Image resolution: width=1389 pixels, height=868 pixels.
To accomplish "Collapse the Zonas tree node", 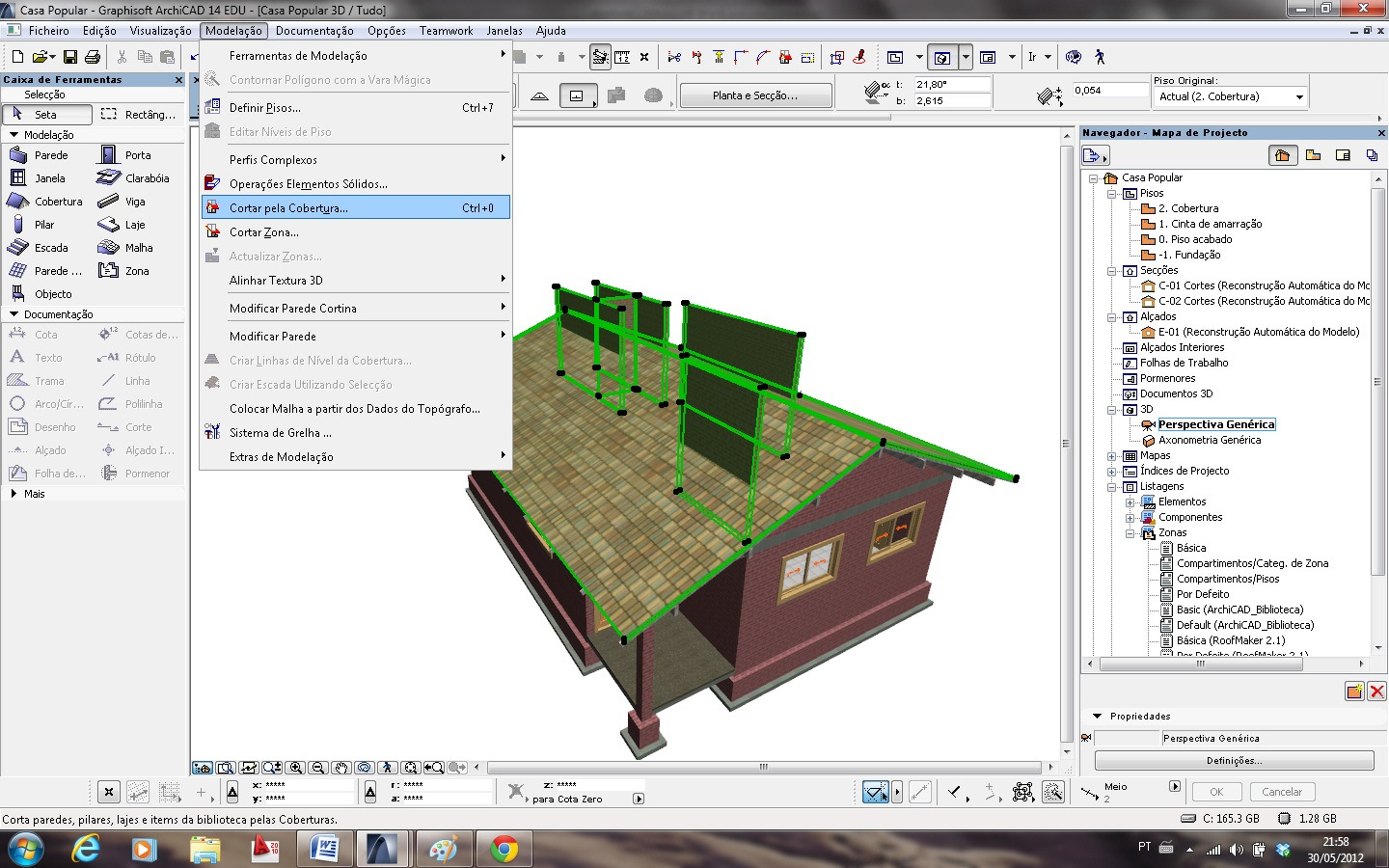I will (1130, 532).
